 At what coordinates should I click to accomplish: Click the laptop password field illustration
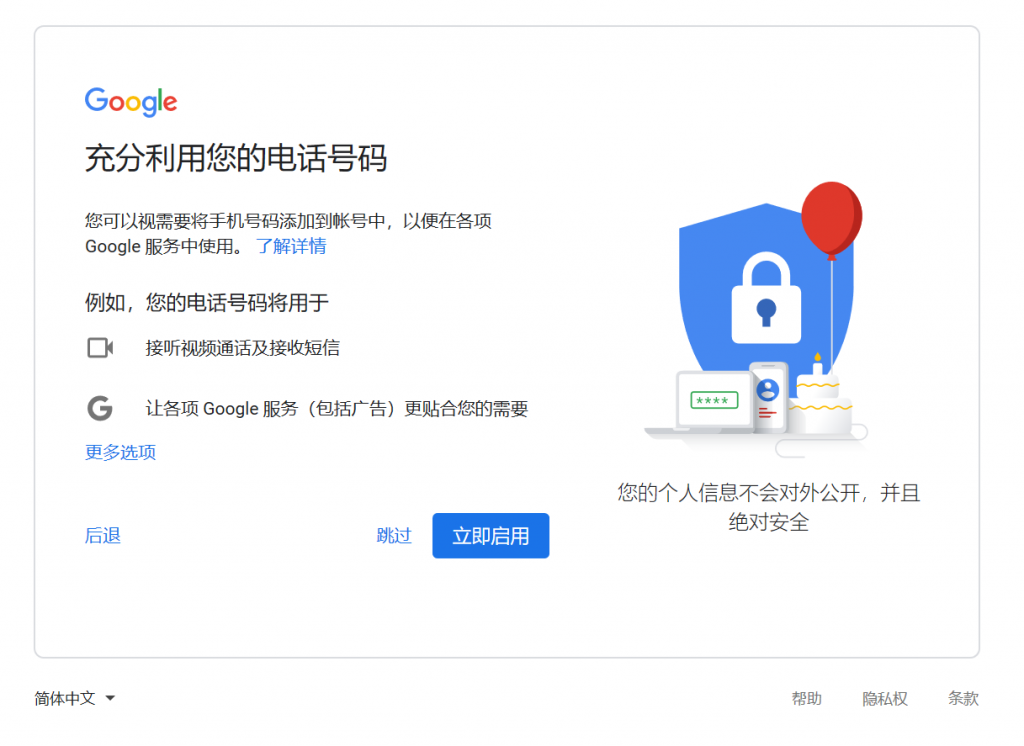pyautogui.click(x=714, y=400)
